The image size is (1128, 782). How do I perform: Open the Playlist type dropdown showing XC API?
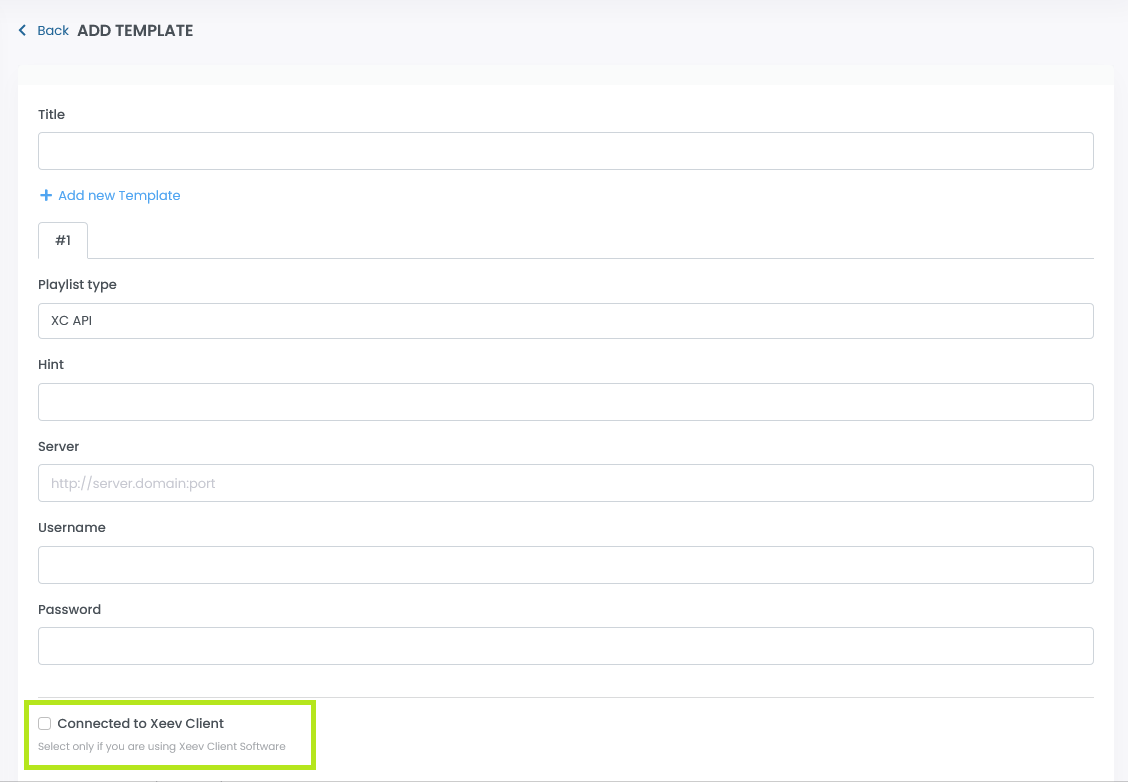[565, 321]
